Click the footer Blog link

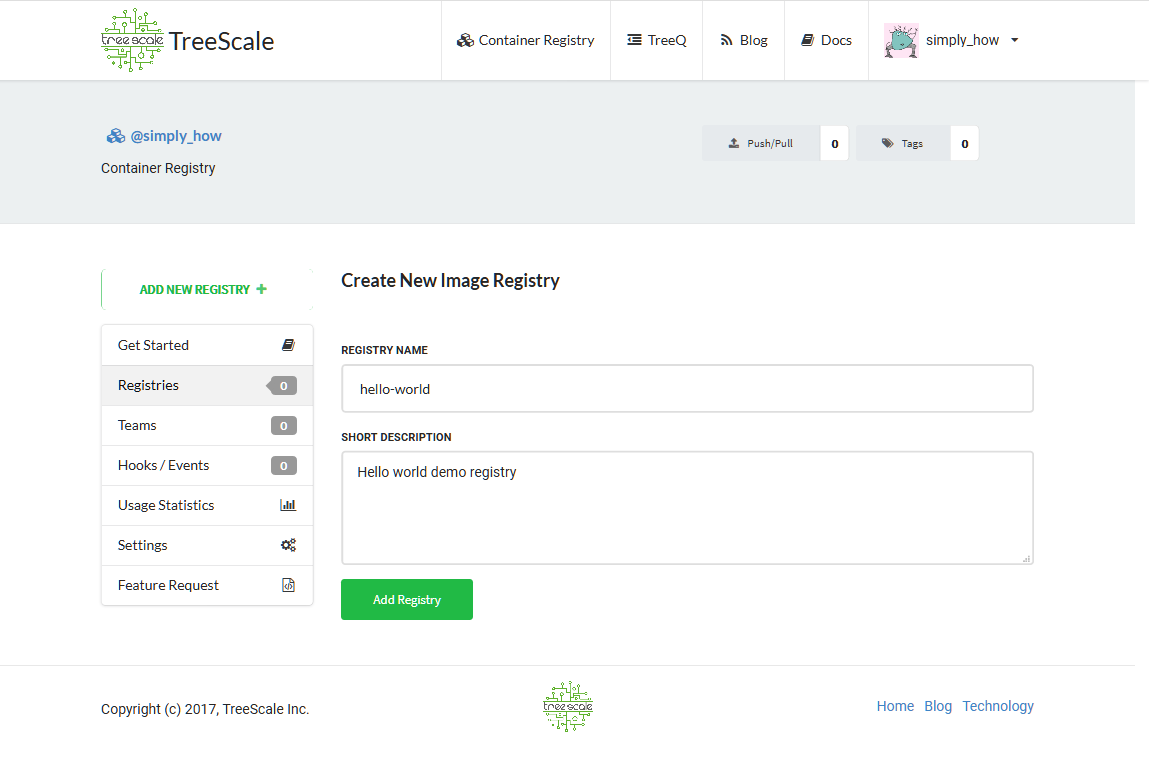pos(938,706)
